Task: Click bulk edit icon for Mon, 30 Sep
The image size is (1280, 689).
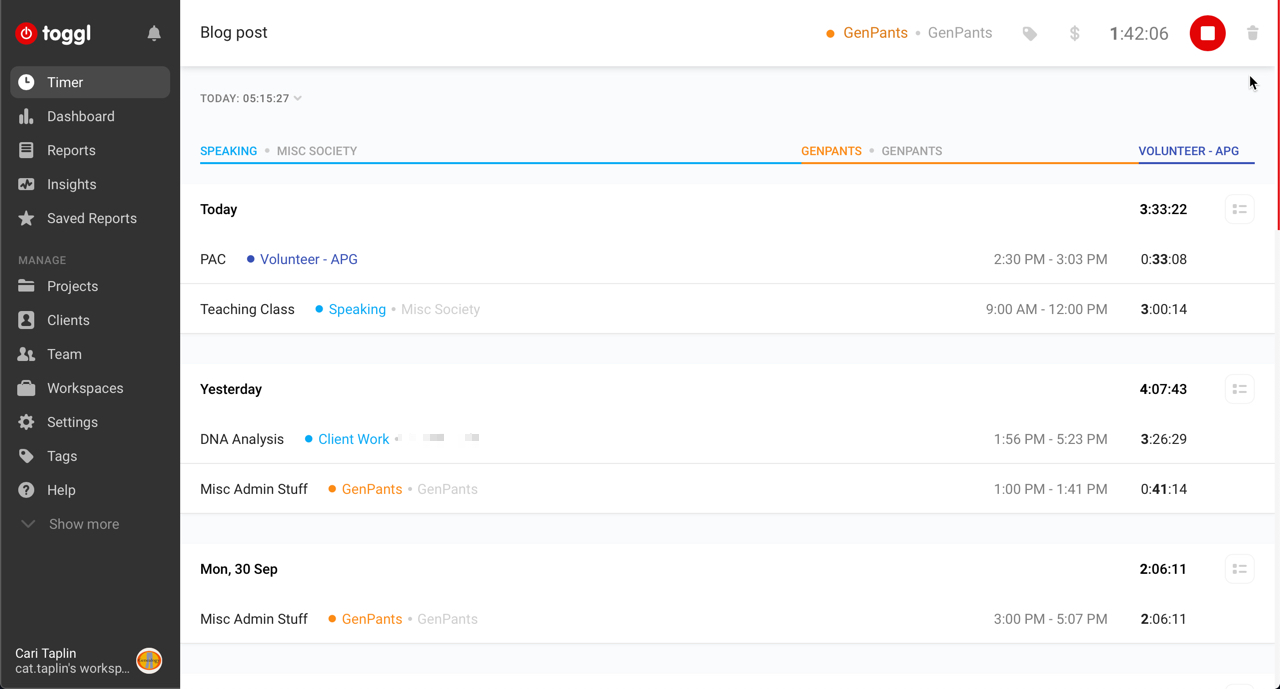Action: [1239, 569]
